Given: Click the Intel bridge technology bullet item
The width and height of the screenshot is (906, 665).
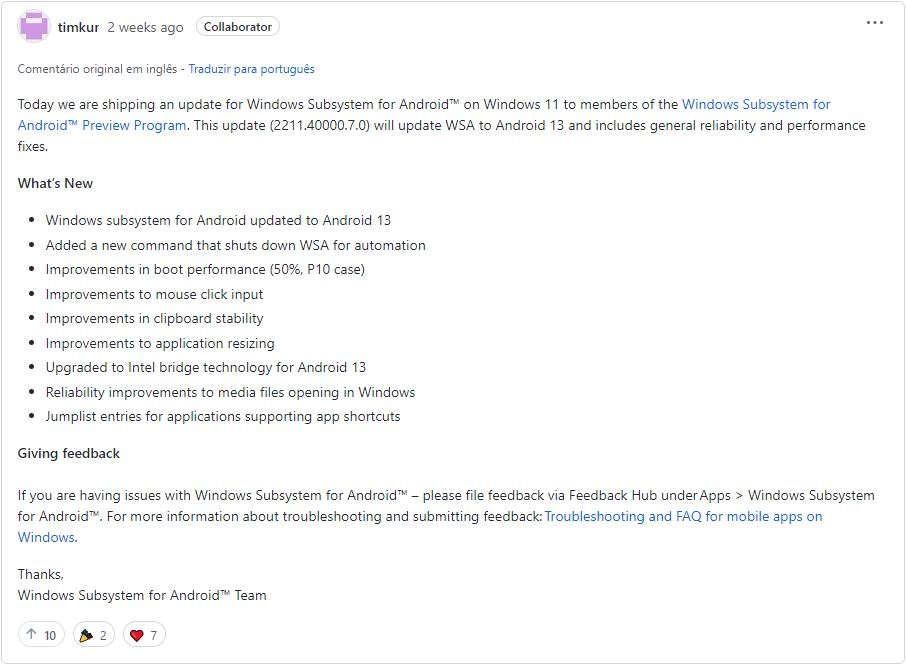Looking at the screenshot, I should [x=206, y=367].
